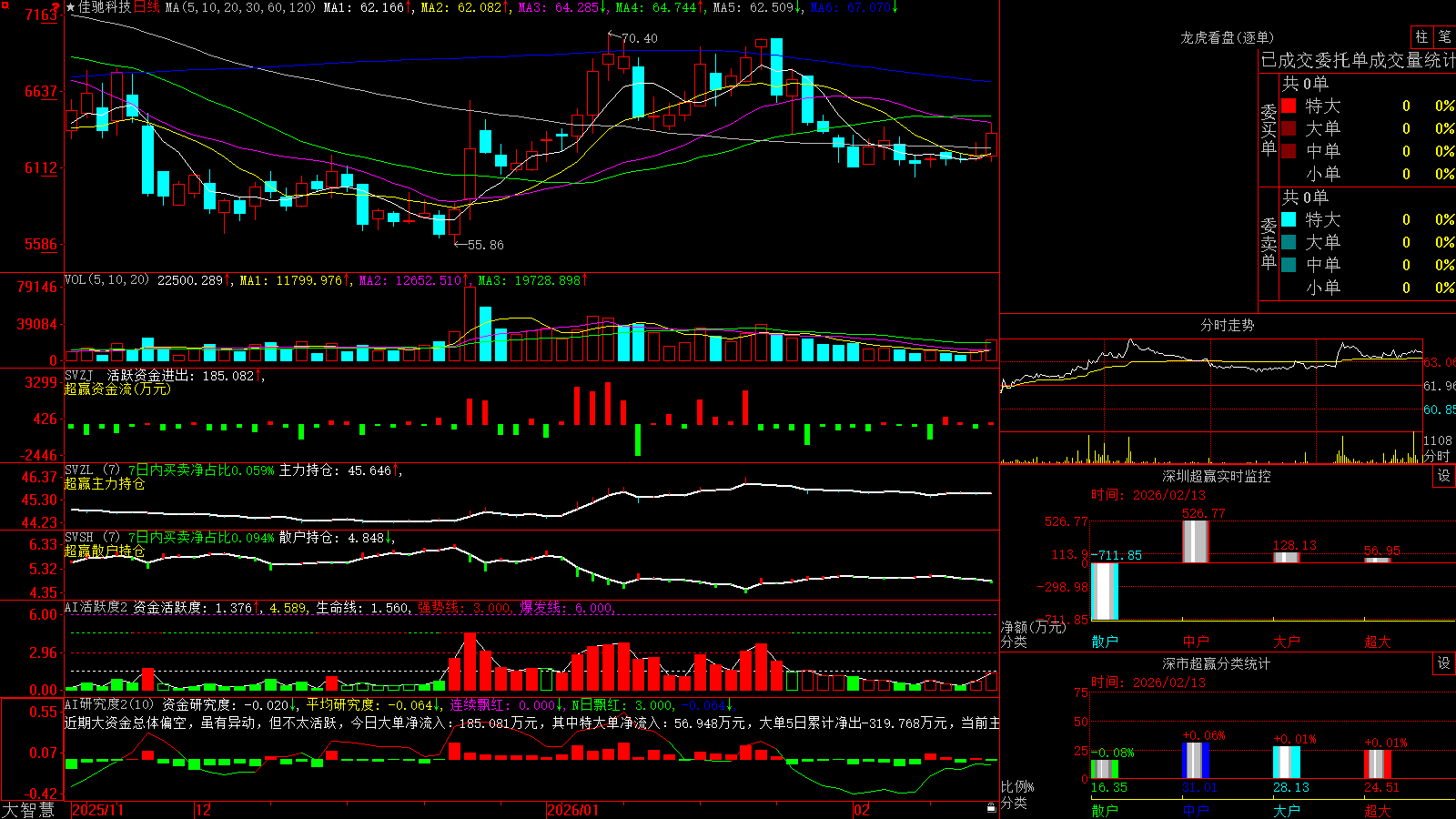
Task: Open the AI研究度2(10) indicator label
Action: pos(110,704)
